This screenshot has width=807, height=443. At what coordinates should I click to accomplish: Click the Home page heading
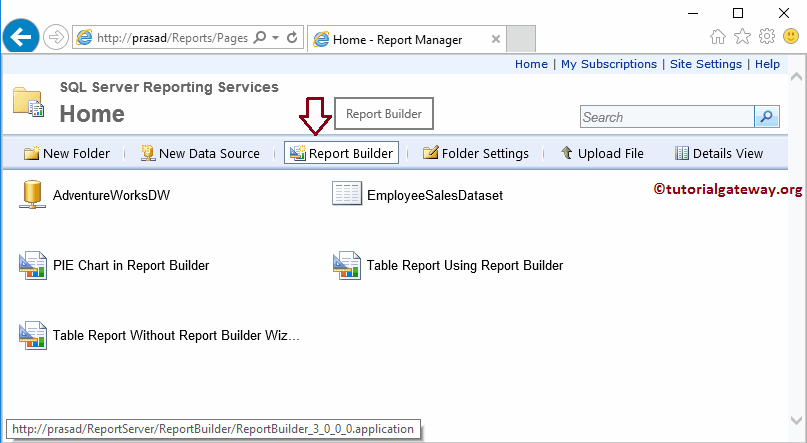click(x=92, y=114)
